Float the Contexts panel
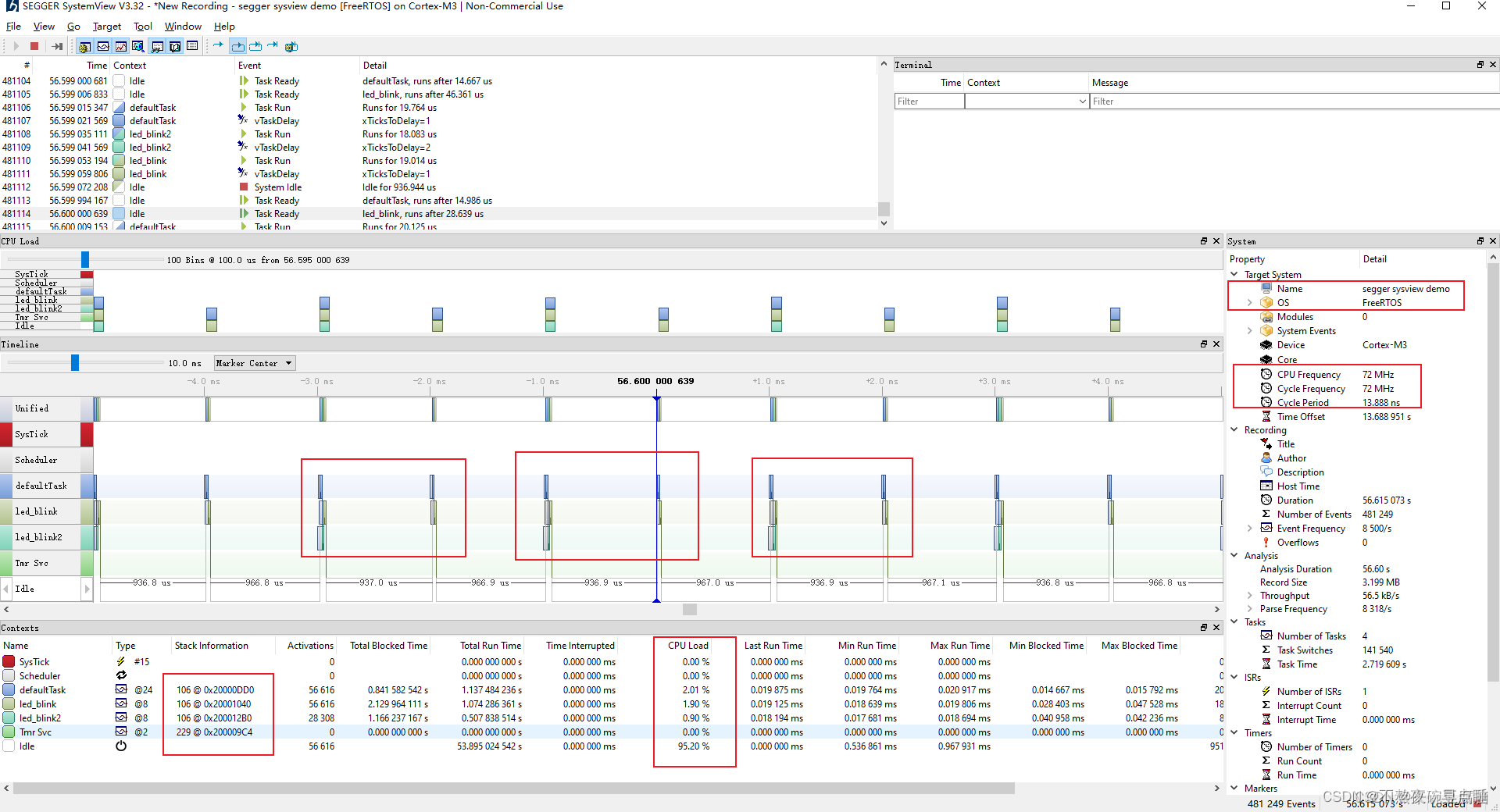This screenshot has height=812, width=1500. tap(1204, 628)
